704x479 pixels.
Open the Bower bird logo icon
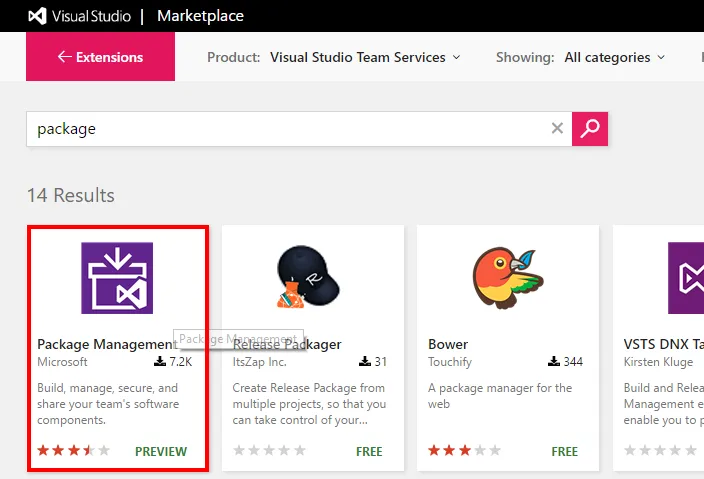pos(507,277)
